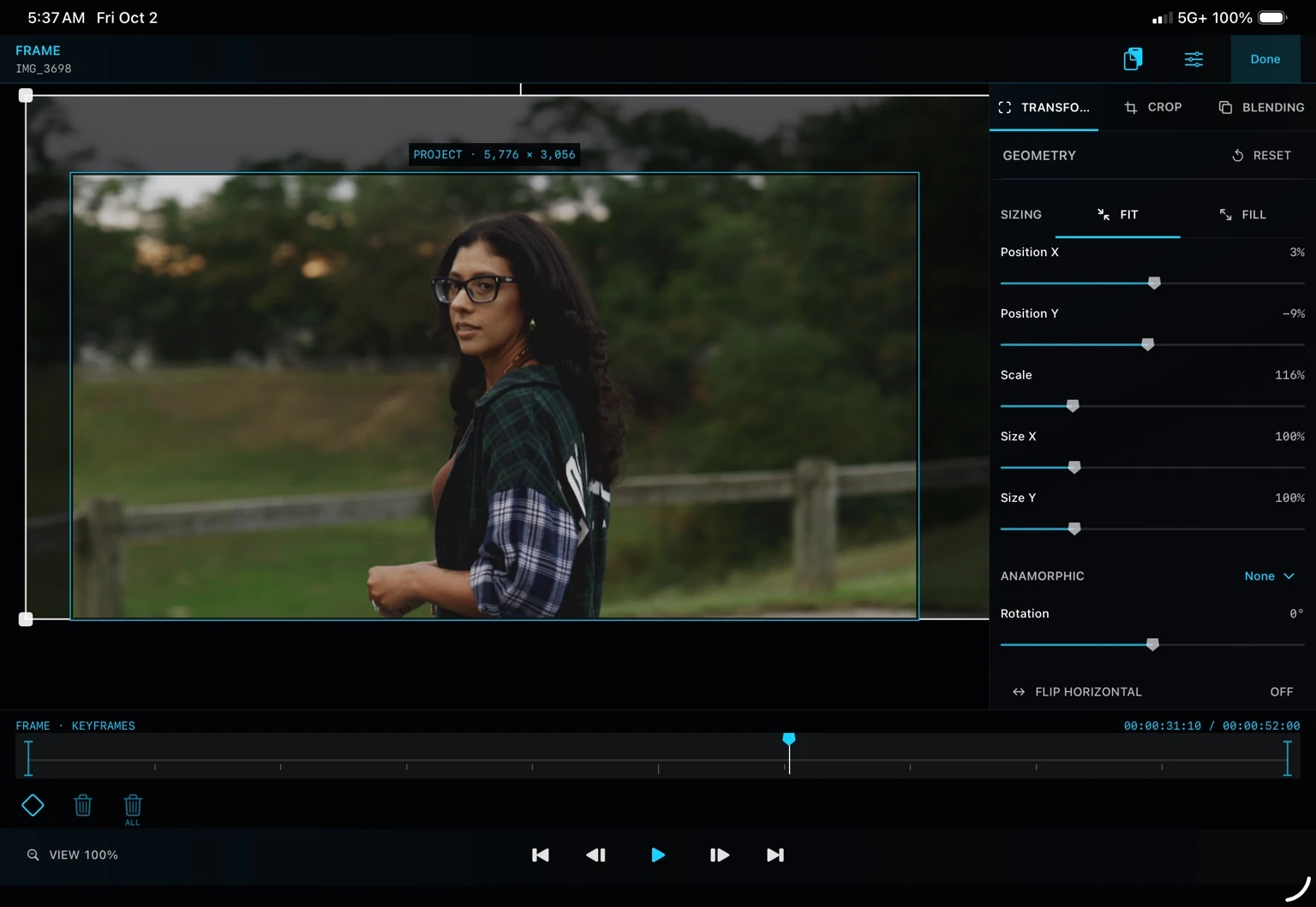Check the battery status icon
The width and height of the screenshot is (1316, 907).
(x=1273, y=18)
